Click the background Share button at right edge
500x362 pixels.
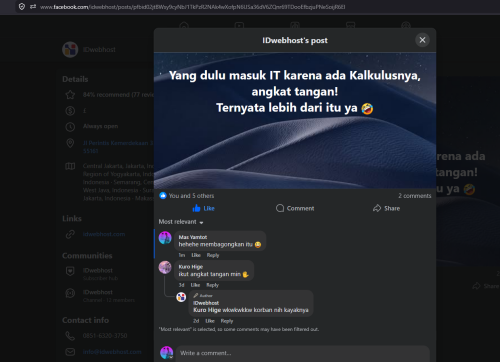click(486, 286)
